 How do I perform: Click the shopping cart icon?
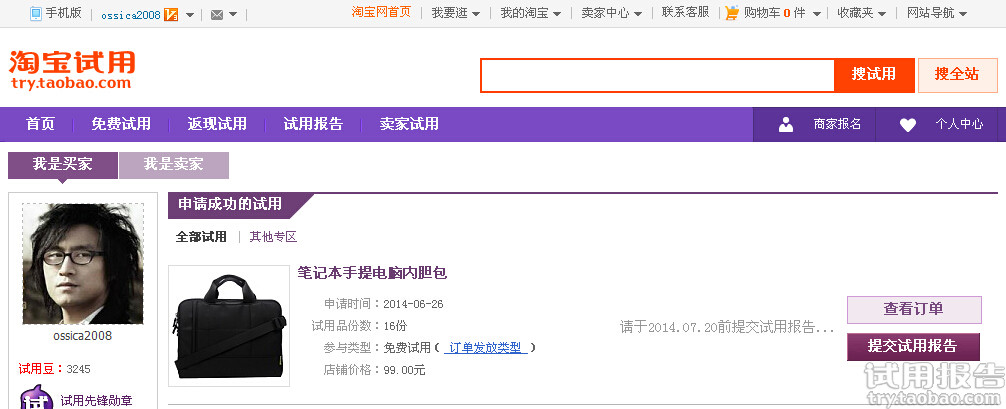[732, 13]
